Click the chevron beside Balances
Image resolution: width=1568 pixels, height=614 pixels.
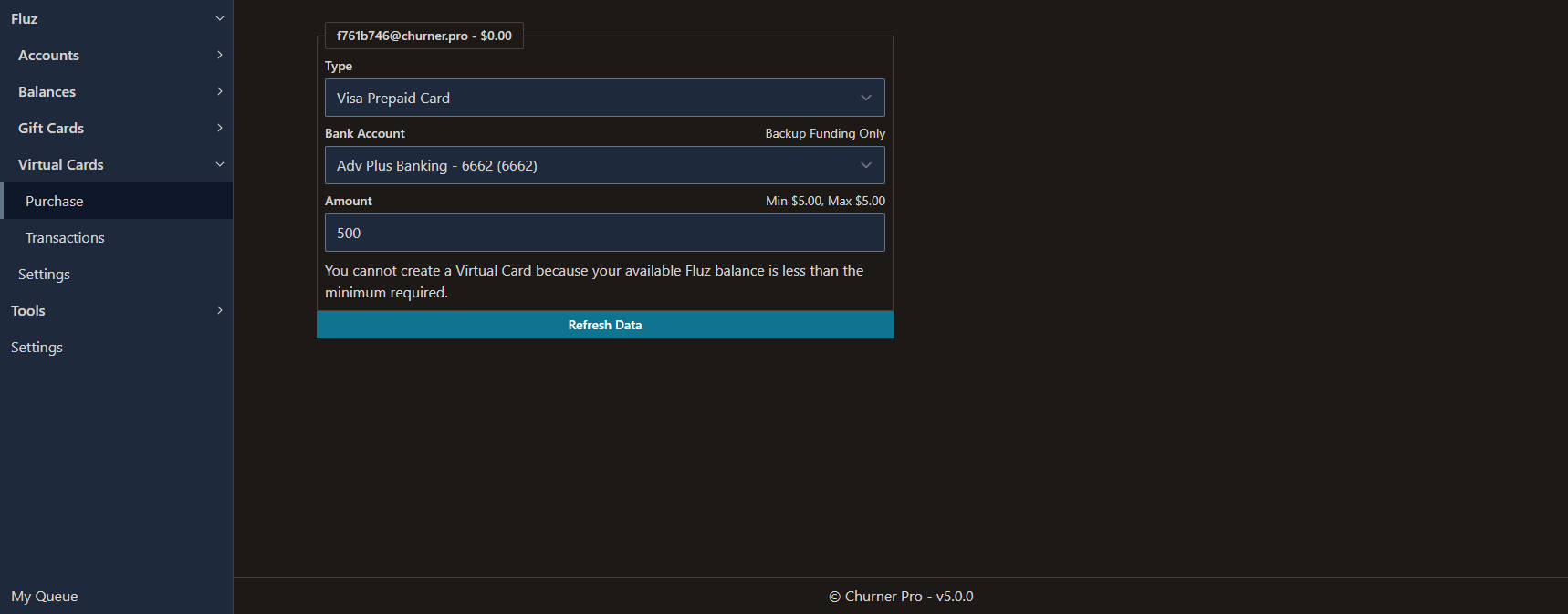pyautogui.click(x=219, y=91)
